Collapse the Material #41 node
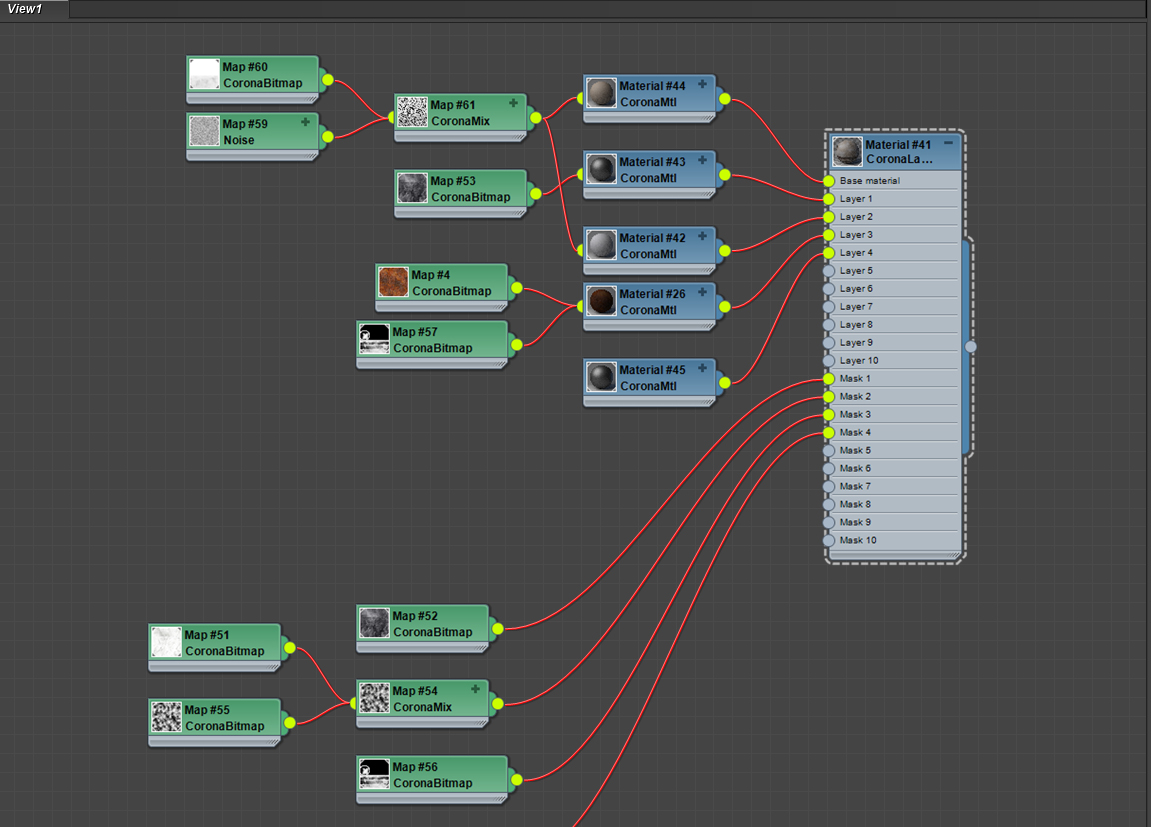 [x=948, y=143]
